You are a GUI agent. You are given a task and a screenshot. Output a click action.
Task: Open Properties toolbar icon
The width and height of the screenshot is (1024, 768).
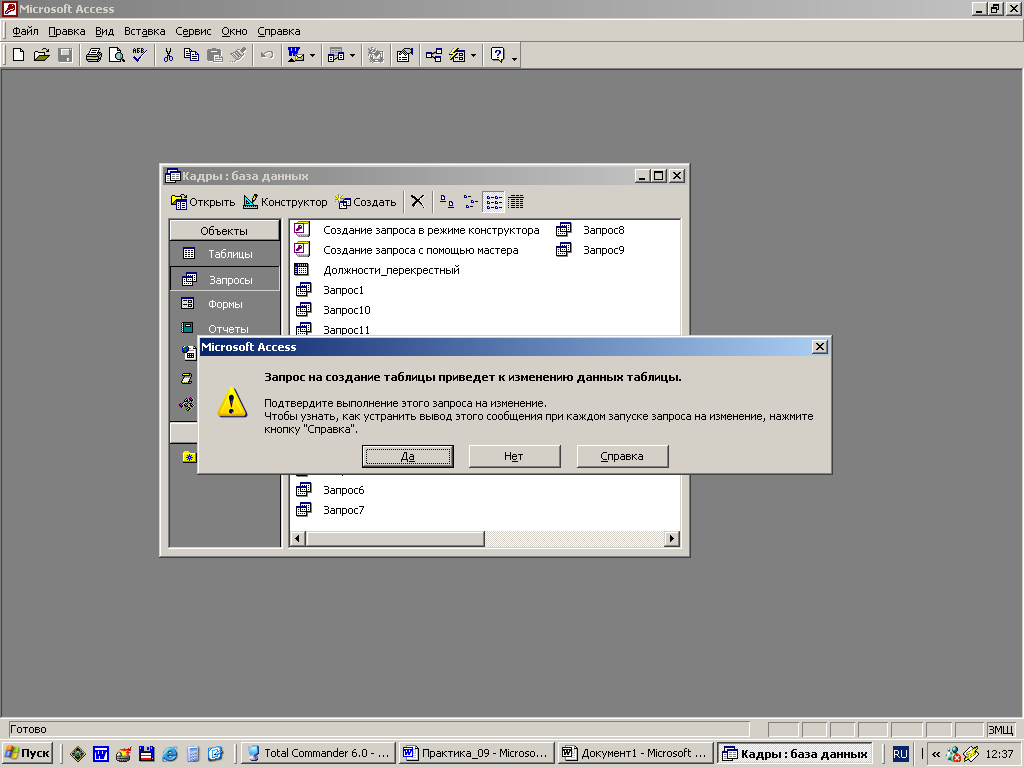pos(405,56)
